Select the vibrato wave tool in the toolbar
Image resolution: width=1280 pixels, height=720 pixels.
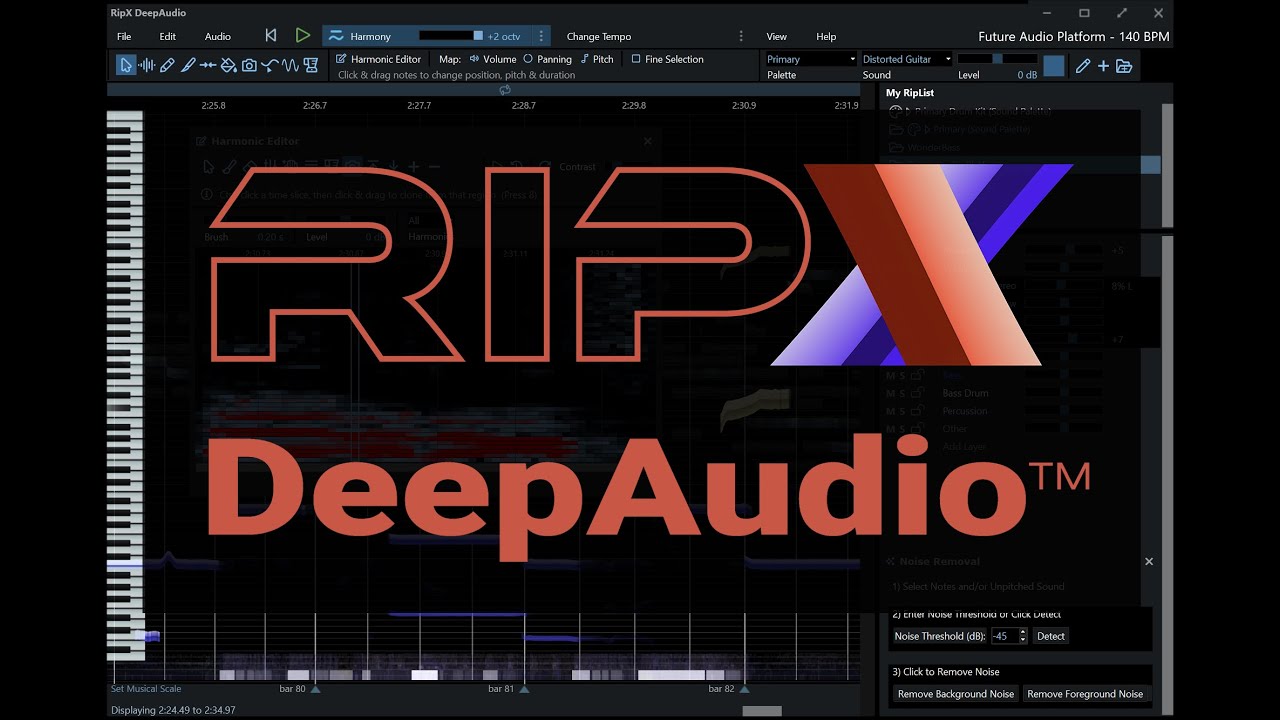(288, 63)
